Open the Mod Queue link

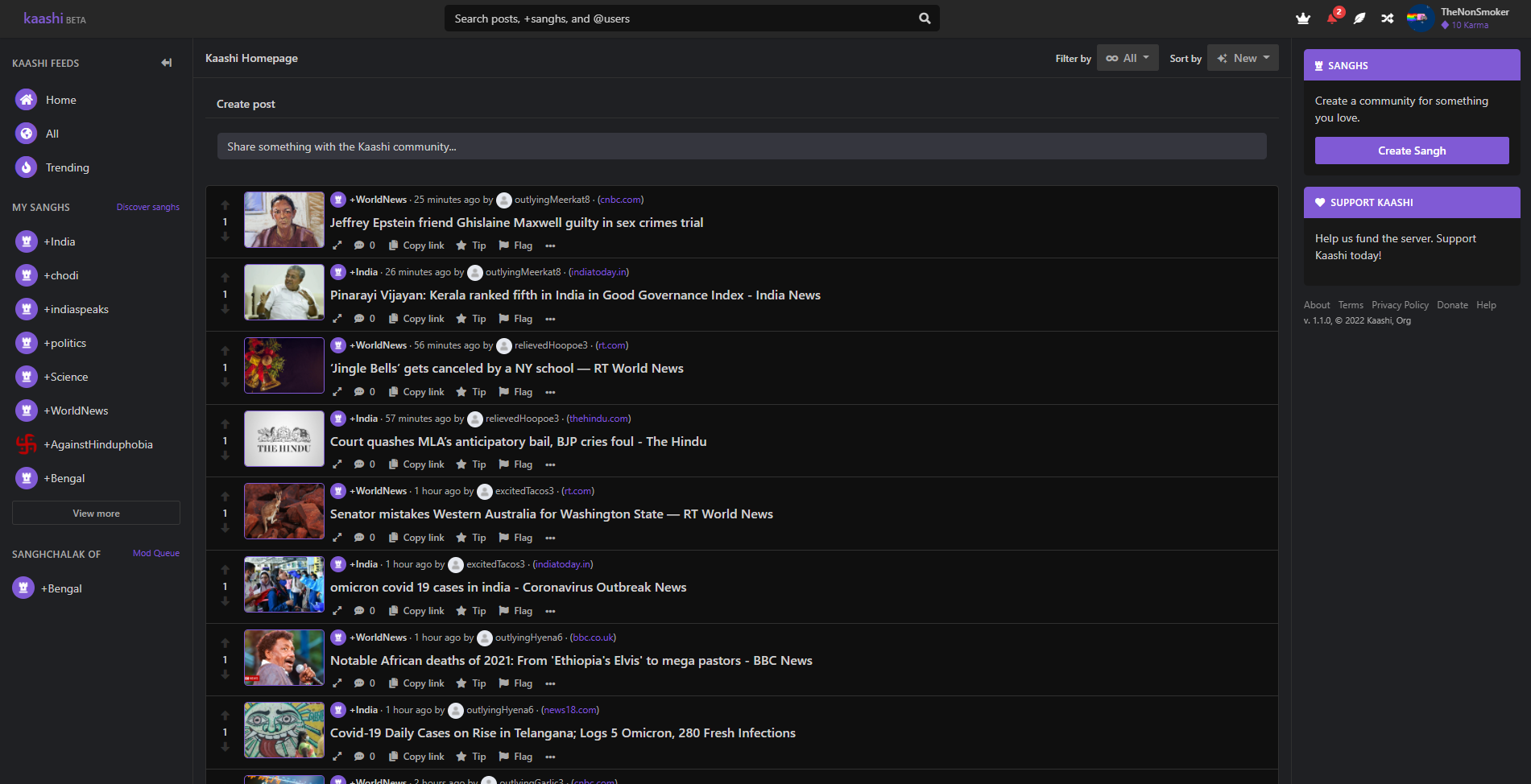tap(156, 553)
